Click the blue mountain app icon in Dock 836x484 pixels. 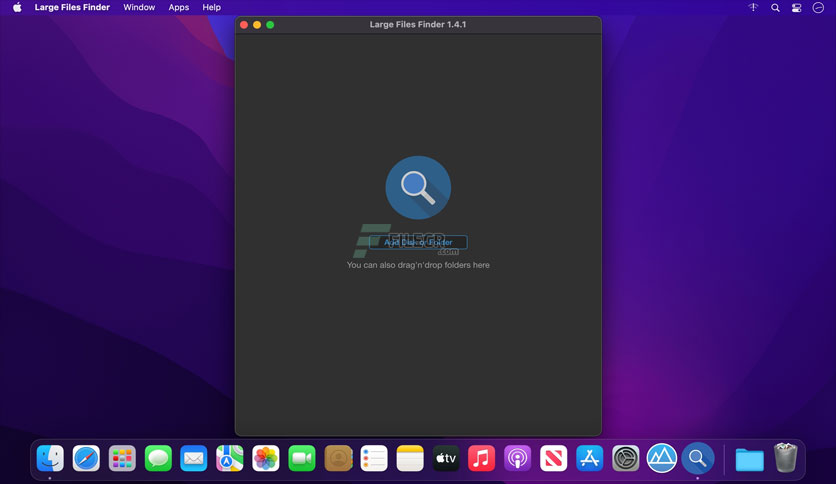662,458
